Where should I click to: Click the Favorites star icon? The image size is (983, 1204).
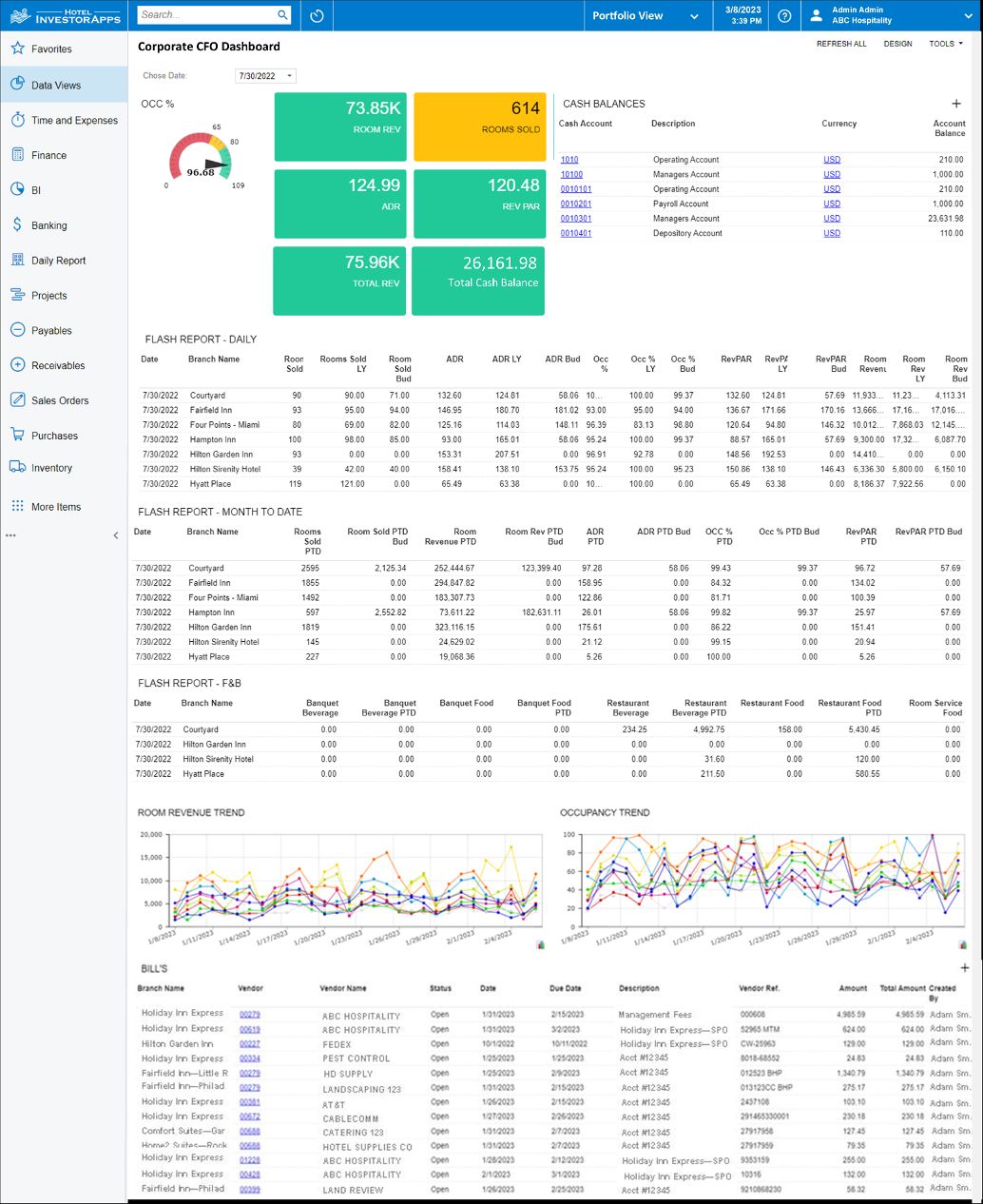[17, 49]
